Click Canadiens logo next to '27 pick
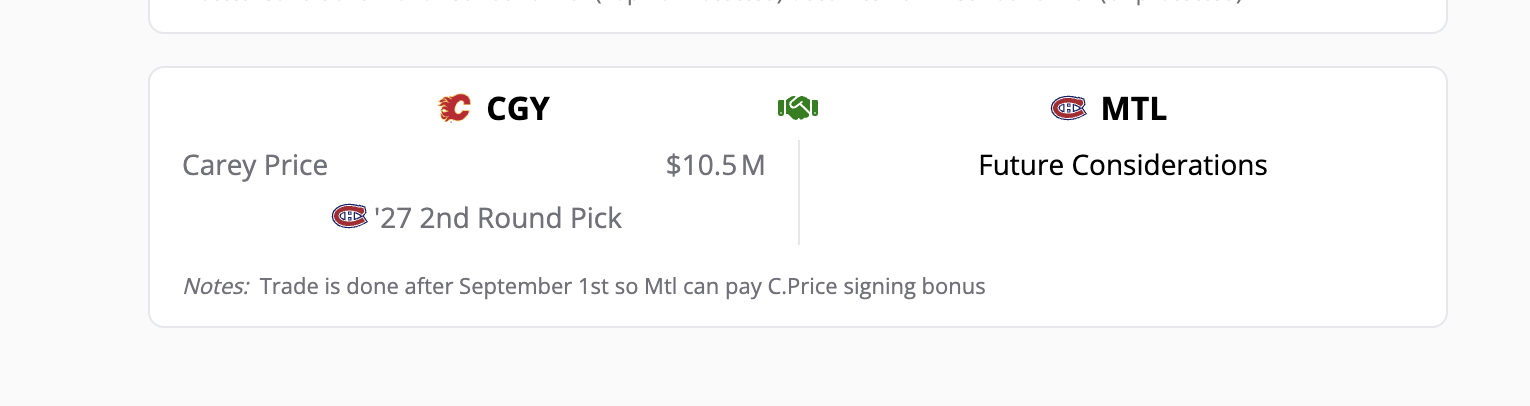The height and width of the screenshot is (406, 1530). pyautogui.click(x=349, y=216)
